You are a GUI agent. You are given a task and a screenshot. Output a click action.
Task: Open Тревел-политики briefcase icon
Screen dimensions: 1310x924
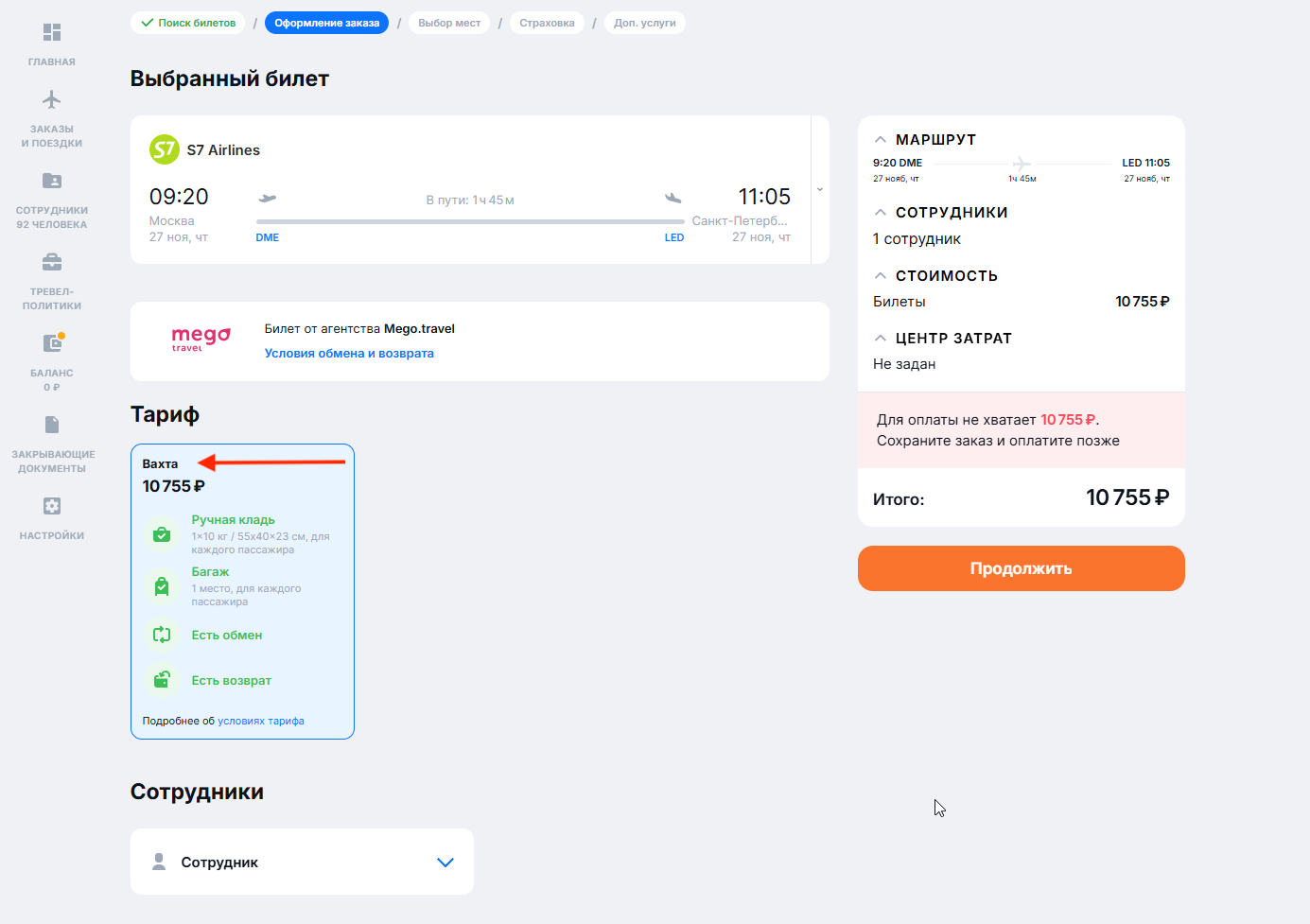point(52,262)
